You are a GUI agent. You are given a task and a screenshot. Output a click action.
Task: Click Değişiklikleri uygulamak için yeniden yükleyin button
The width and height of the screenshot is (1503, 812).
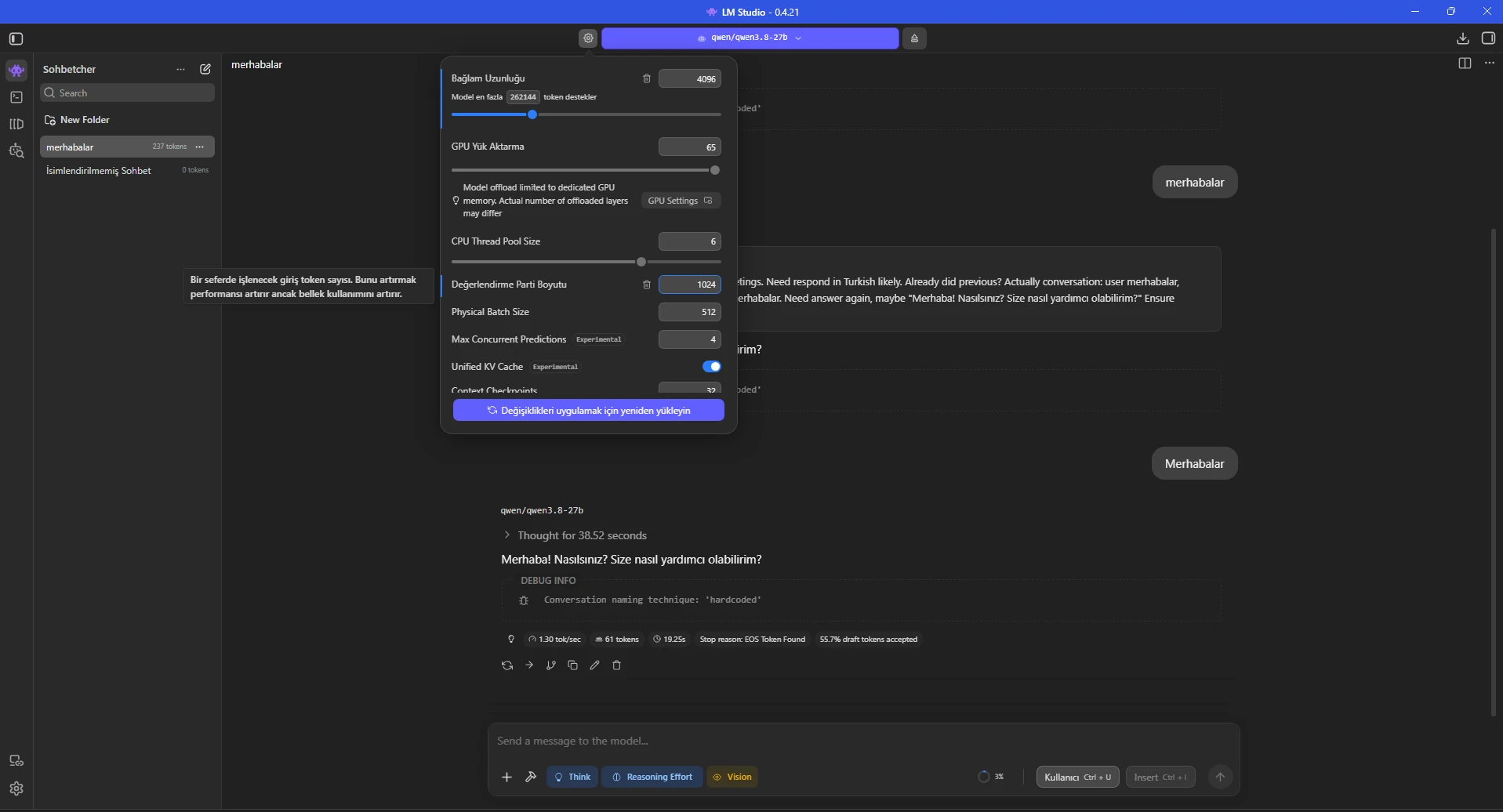point(589,410)
